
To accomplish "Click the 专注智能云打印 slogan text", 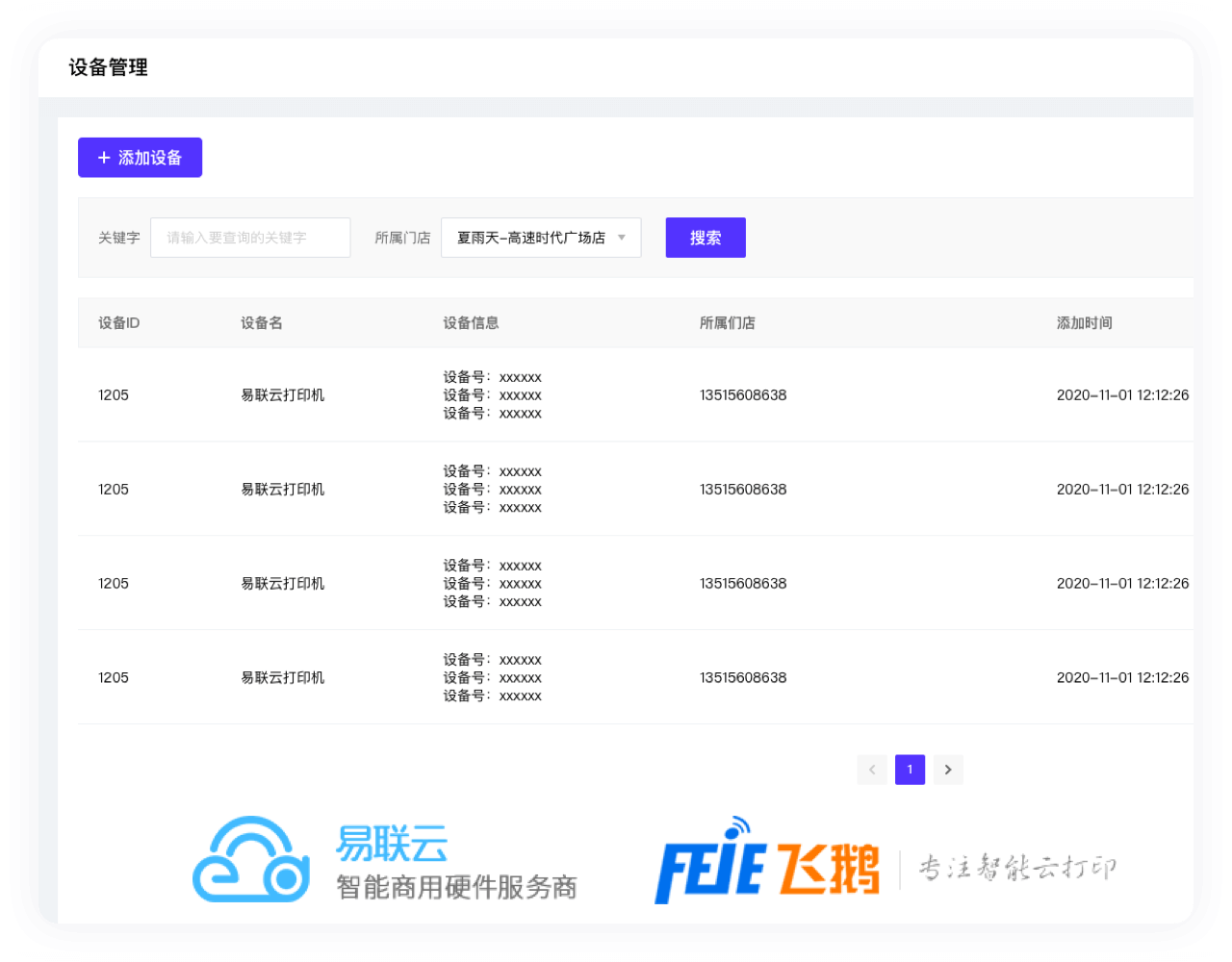I will coord(1016,868).
